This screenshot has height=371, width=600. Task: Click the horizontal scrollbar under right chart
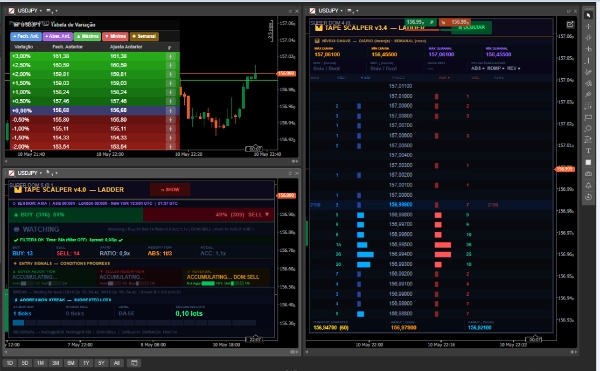click(x=441, y=352)
